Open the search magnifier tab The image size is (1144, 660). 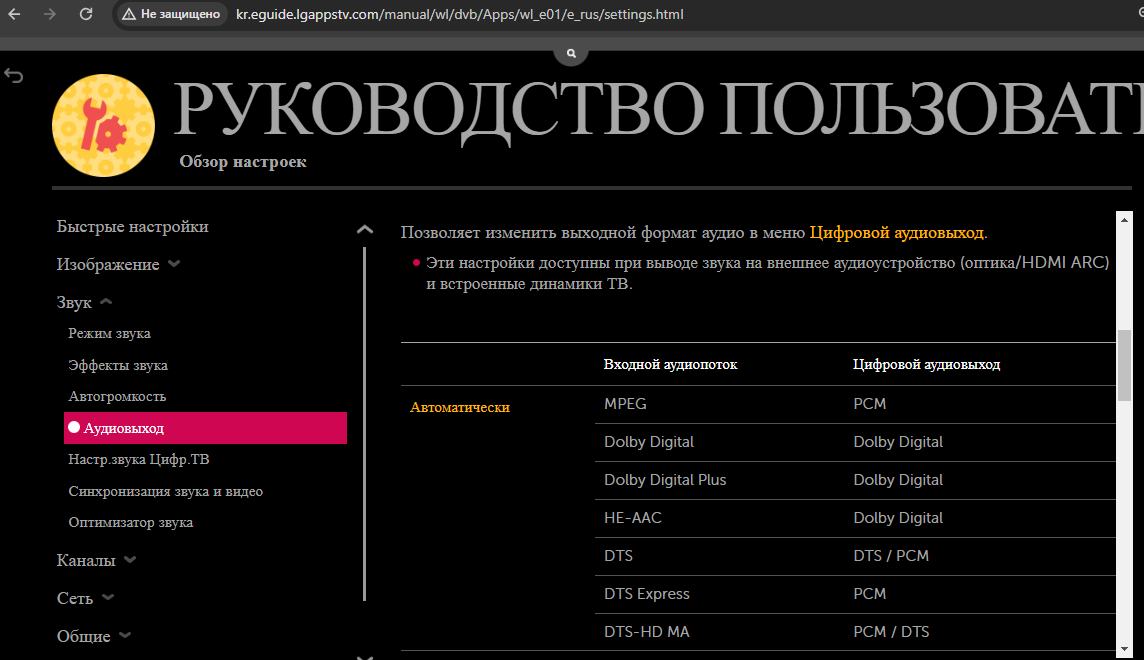[571, 53]
